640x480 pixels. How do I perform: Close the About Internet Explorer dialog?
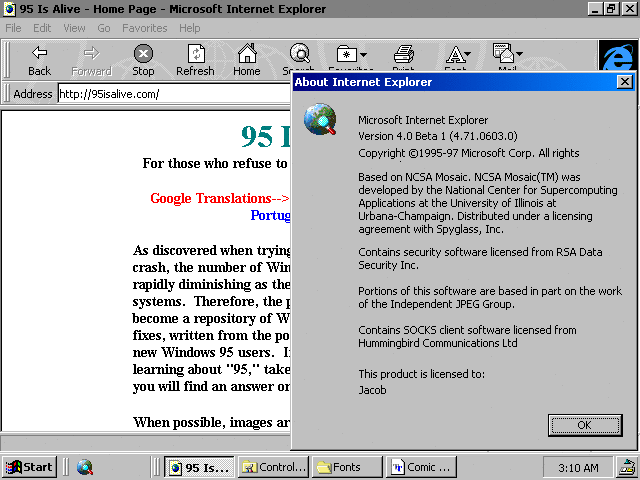(624, 82)
